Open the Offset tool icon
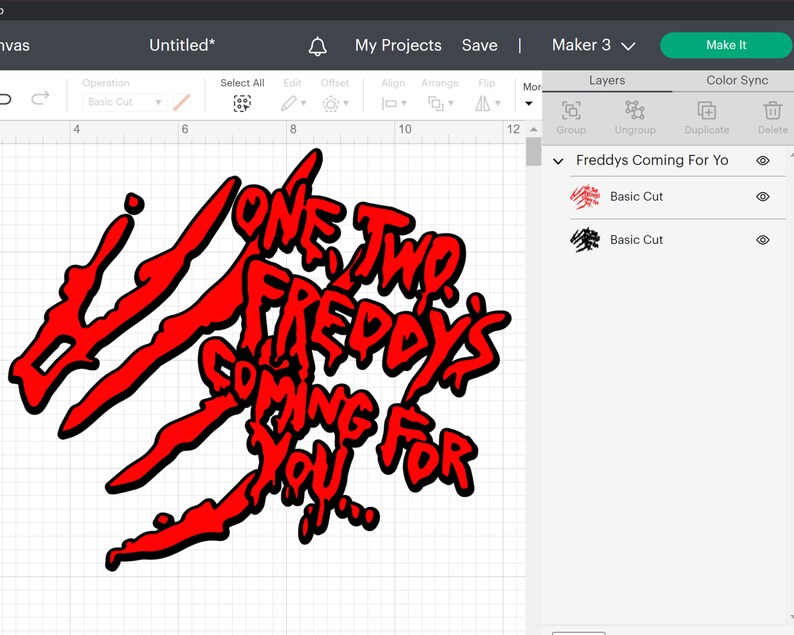Screen dimensions: 794x635 coord(331,104)
